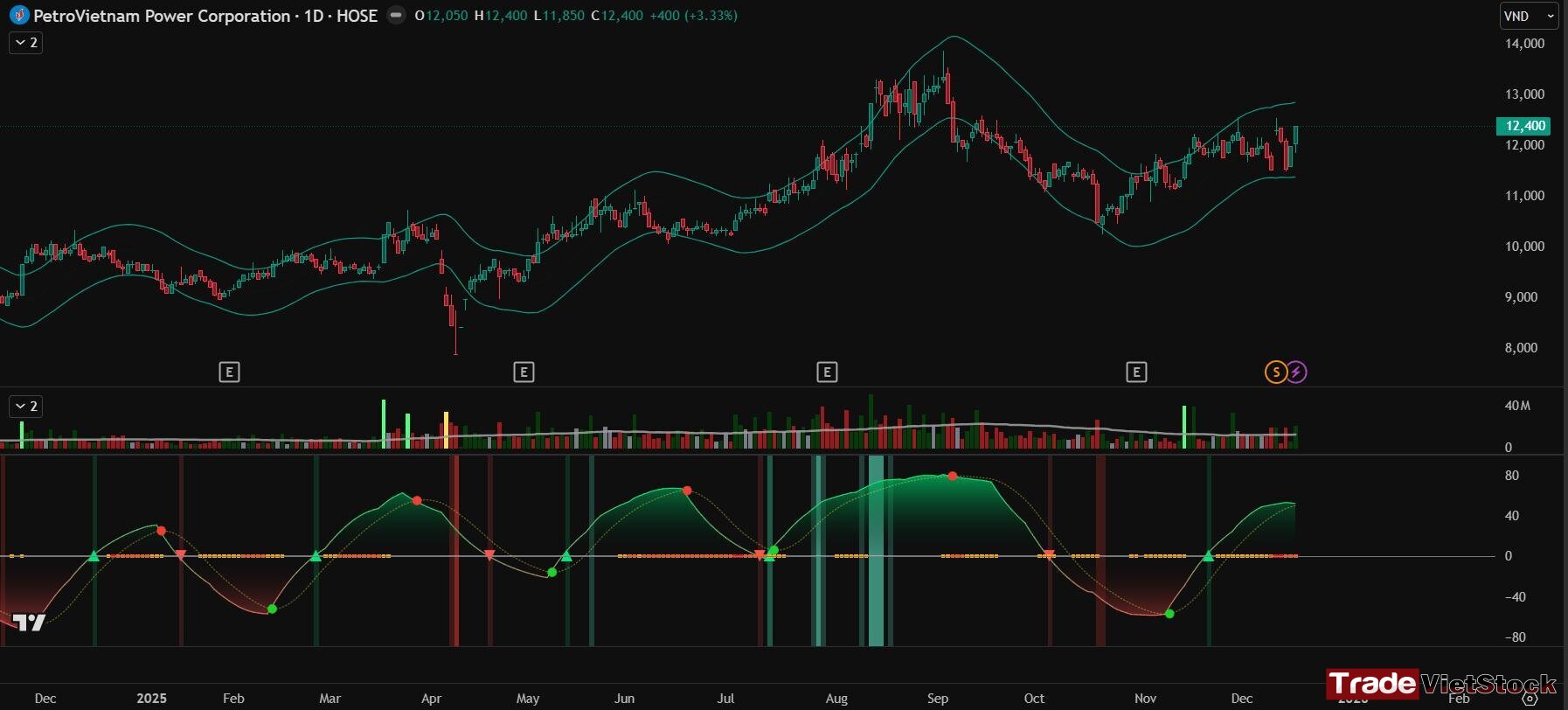Open the earnings marker near January 2025

[229, 372]
